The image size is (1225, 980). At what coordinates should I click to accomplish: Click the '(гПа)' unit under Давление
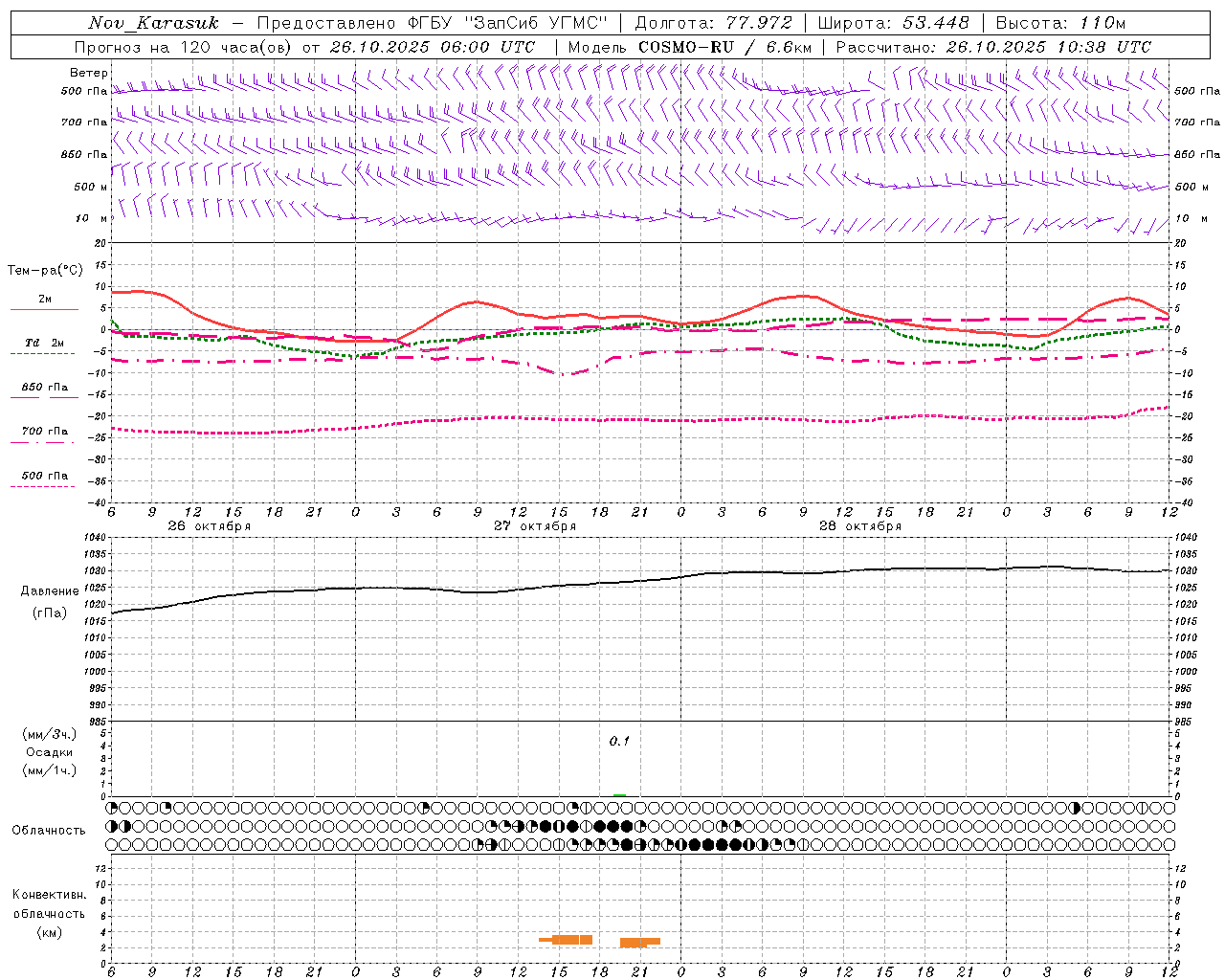tap(49, 612)
